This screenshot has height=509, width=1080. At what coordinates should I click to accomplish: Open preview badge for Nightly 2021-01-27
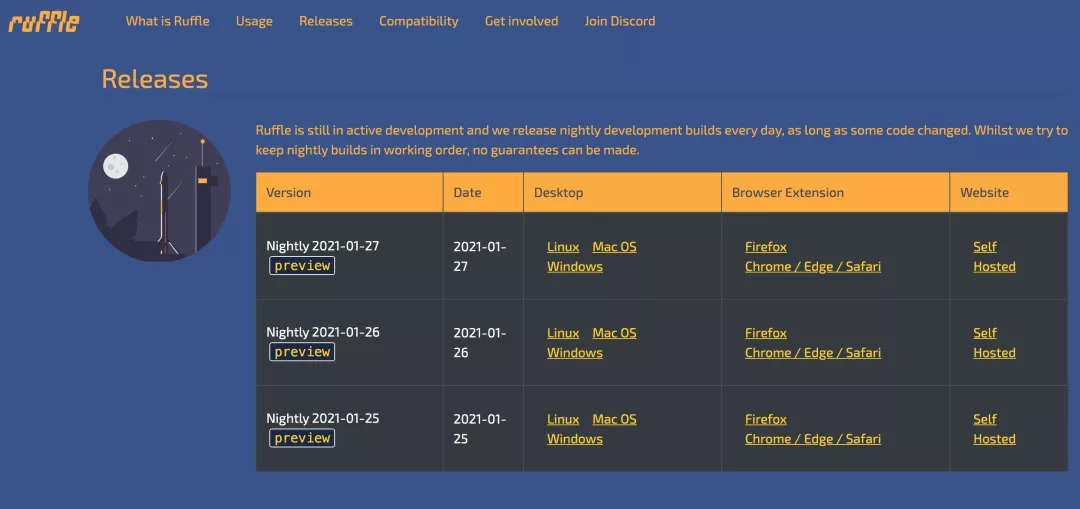[x=302, y=266]
